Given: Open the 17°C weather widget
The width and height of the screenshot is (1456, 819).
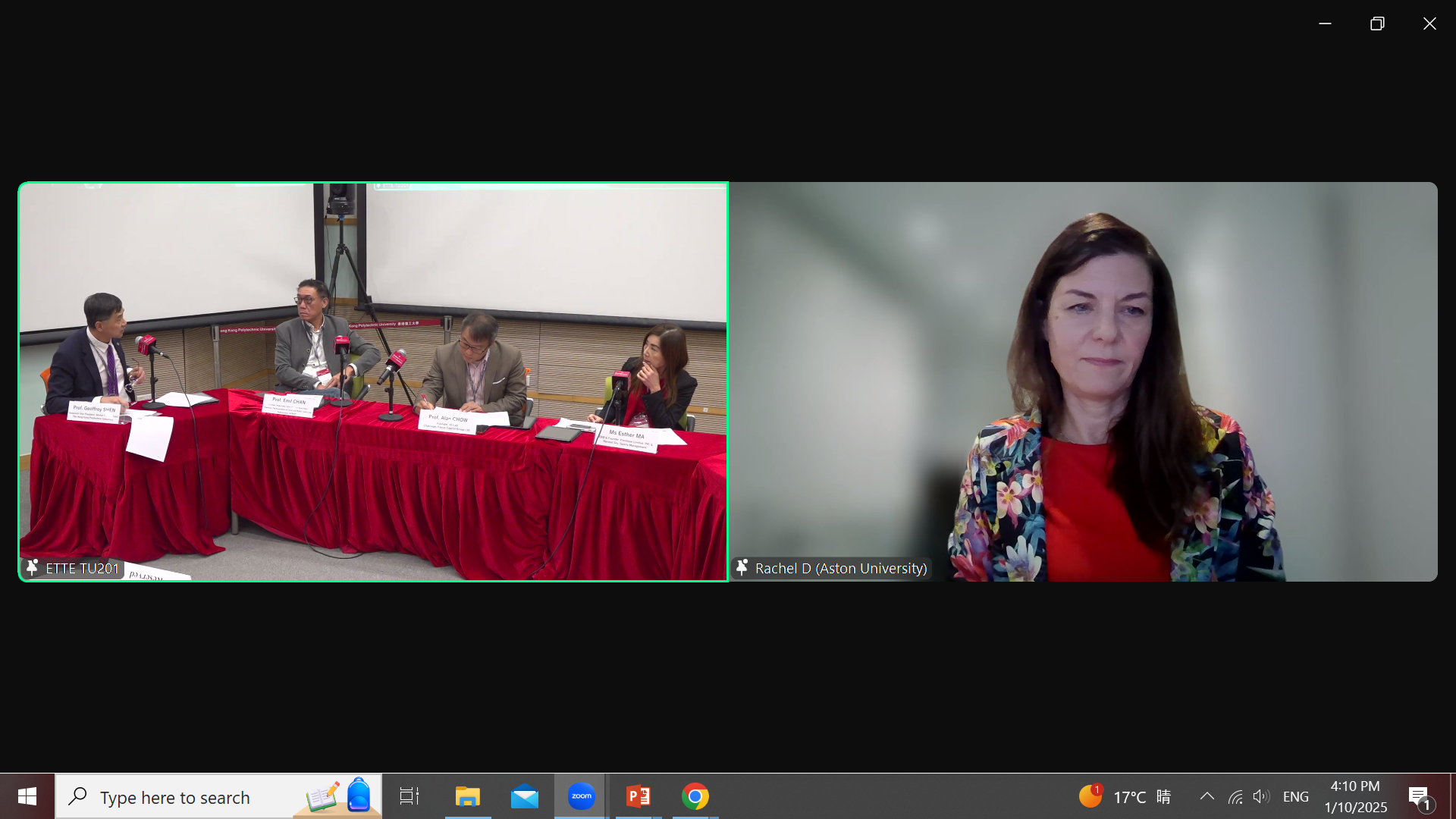Looking at the screenshot, I should coord(1125,796).
